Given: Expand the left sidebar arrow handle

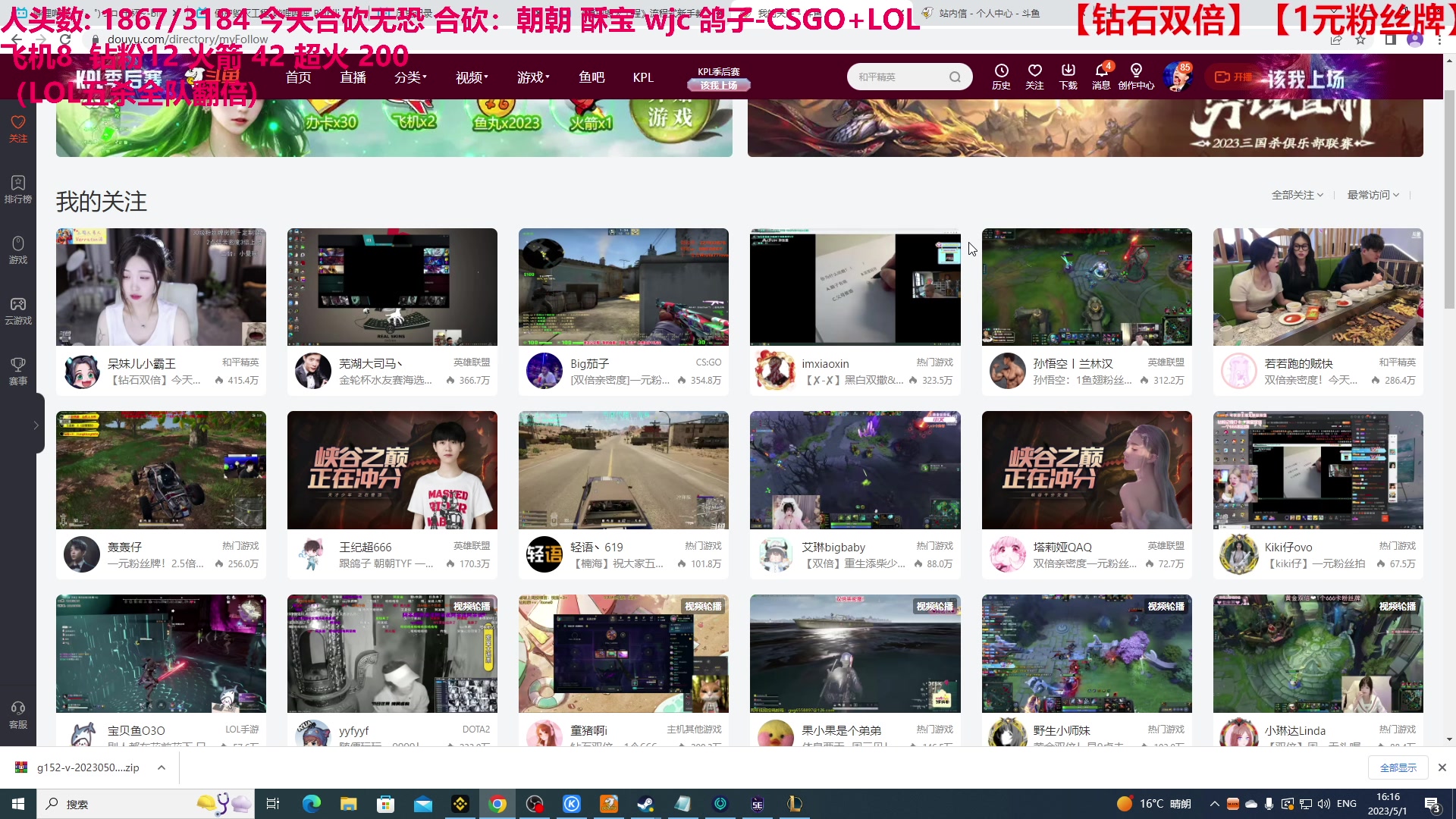Looking at the screenshot, I should tap(36, 425).
